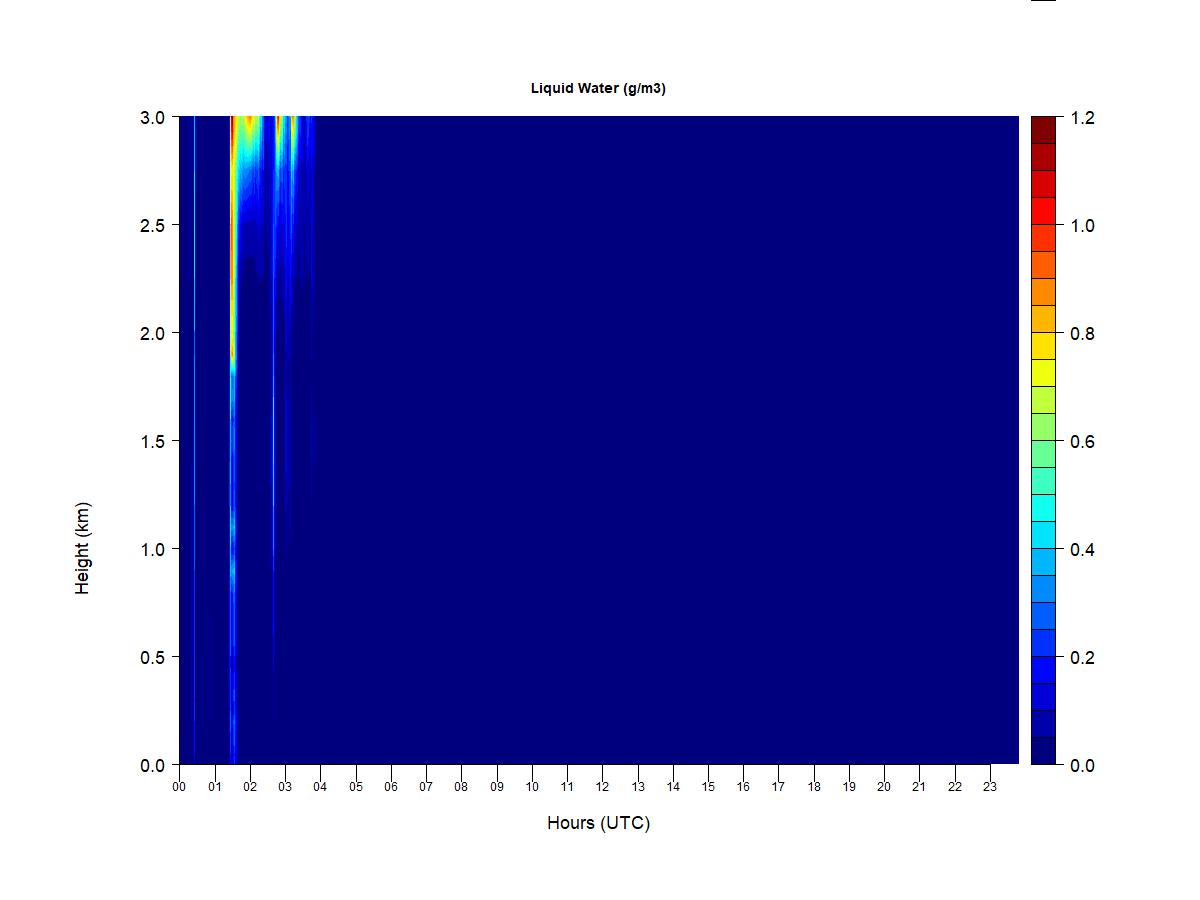Viewport: 1200px width, 900px height.
Task: Click the colorbar label '1.2'
Action: click(1082, 118)
